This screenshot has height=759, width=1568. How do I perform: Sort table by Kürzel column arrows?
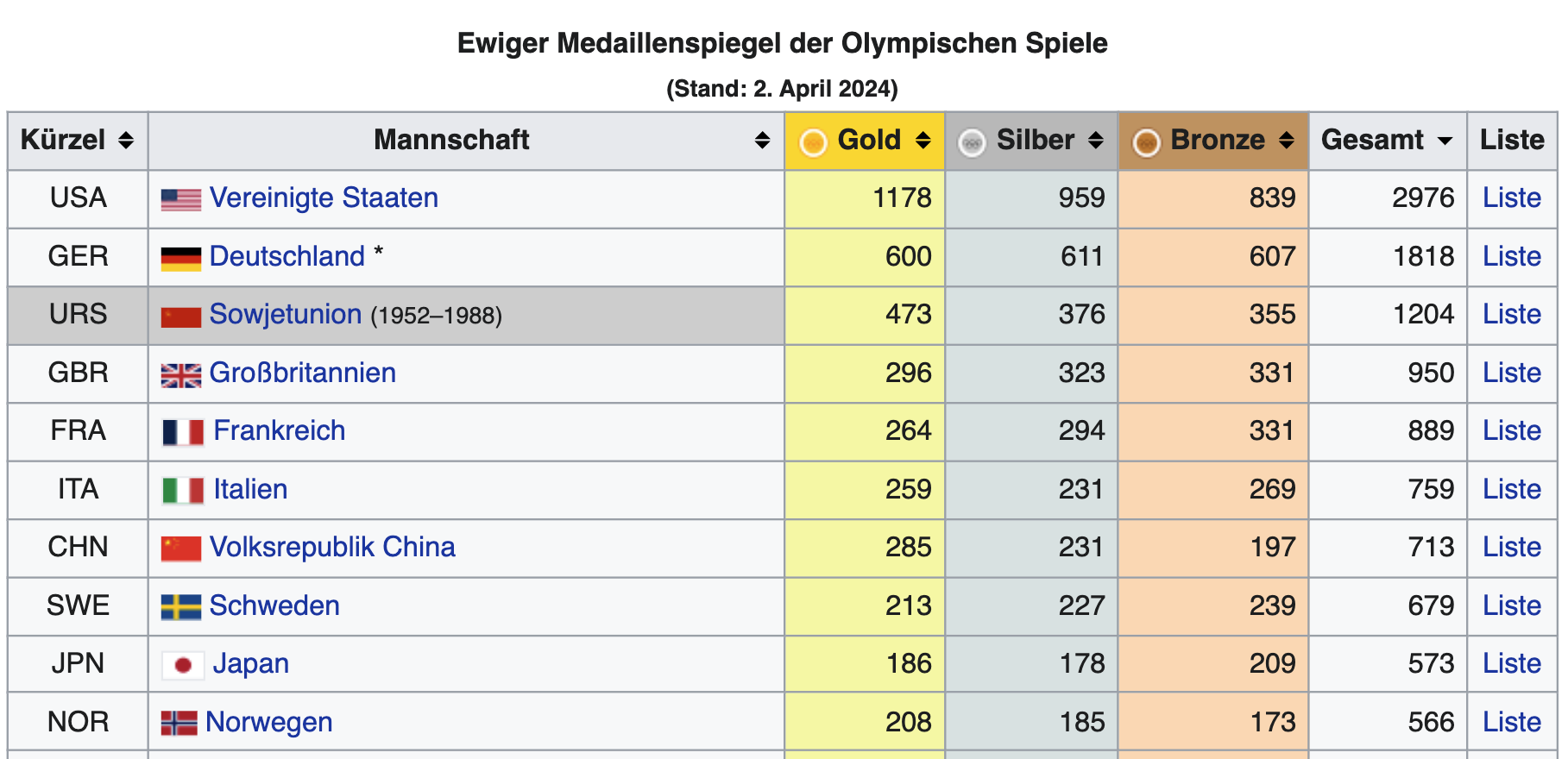[x=126, y=141]
